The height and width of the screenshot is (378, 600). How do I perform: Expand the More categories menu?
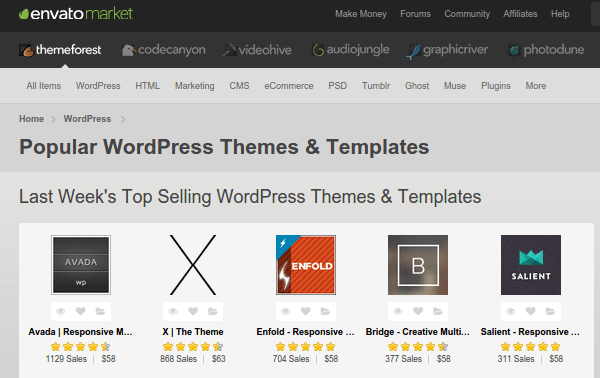point(535,86)
